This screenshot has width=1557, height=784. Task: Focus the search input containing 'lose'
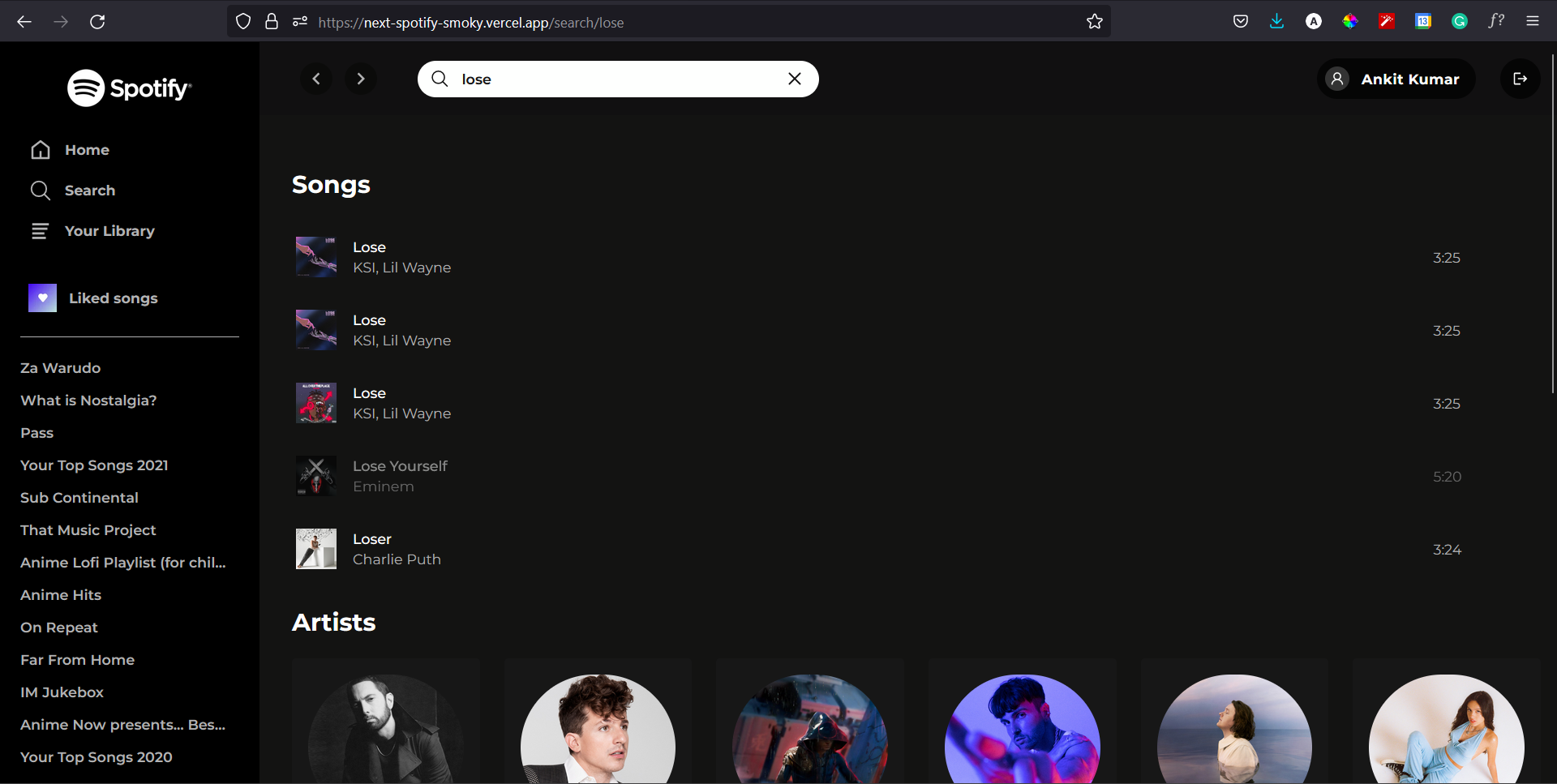tap(618, 79)
